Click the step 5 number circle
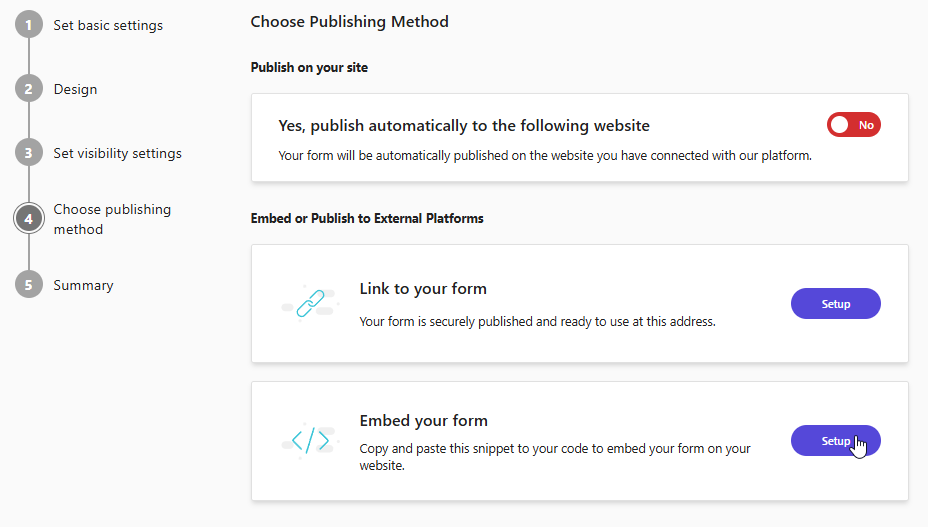 click(29, 285)
